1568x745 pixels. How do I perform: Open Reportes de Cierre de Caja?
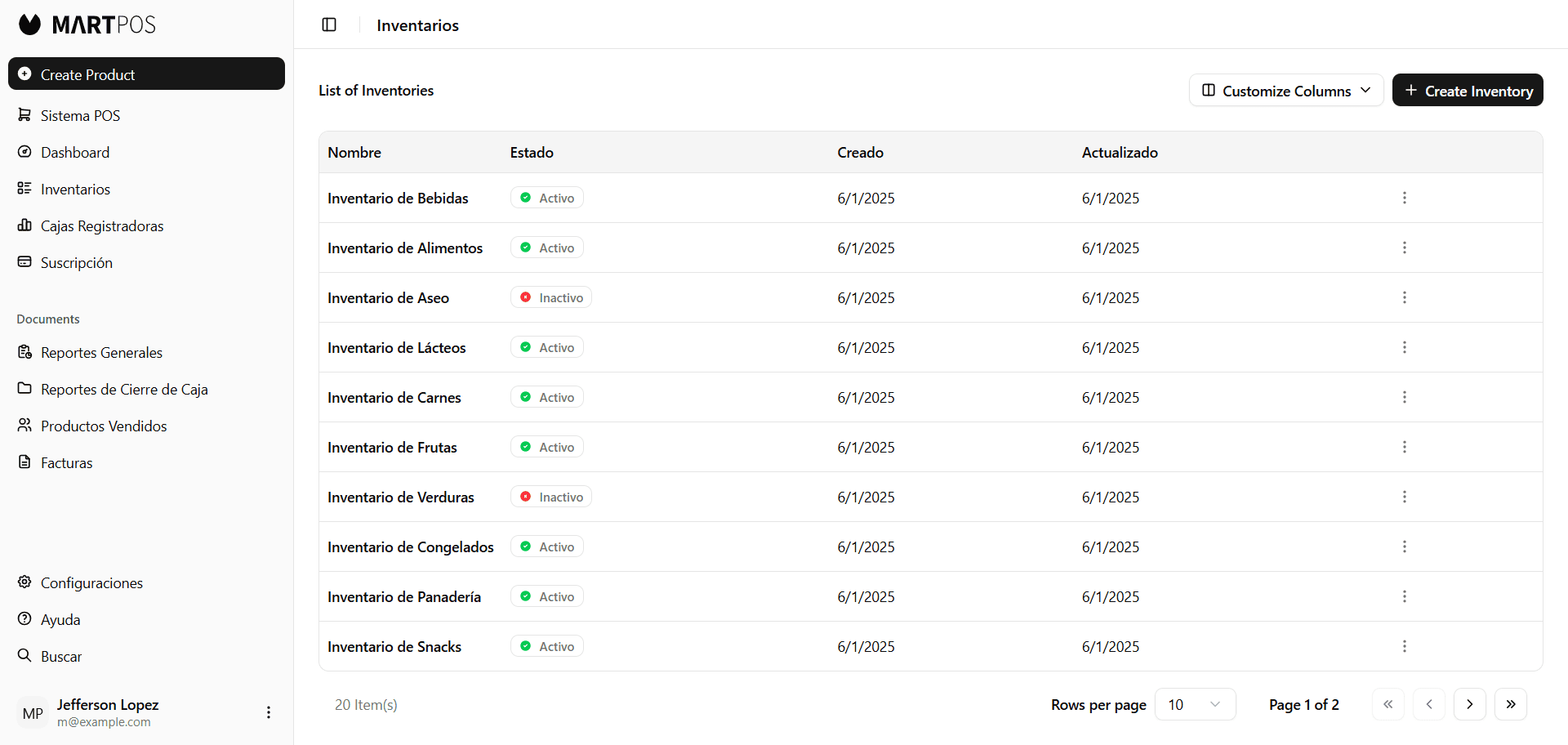[124, 390]
